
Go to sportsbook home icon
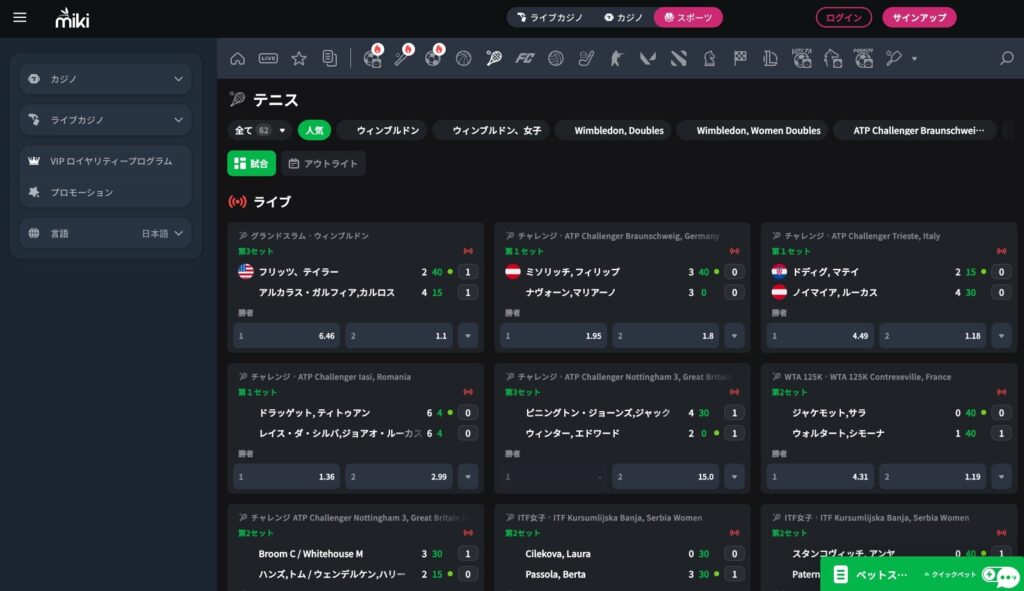pyautogui.click(x=238, y=59)
